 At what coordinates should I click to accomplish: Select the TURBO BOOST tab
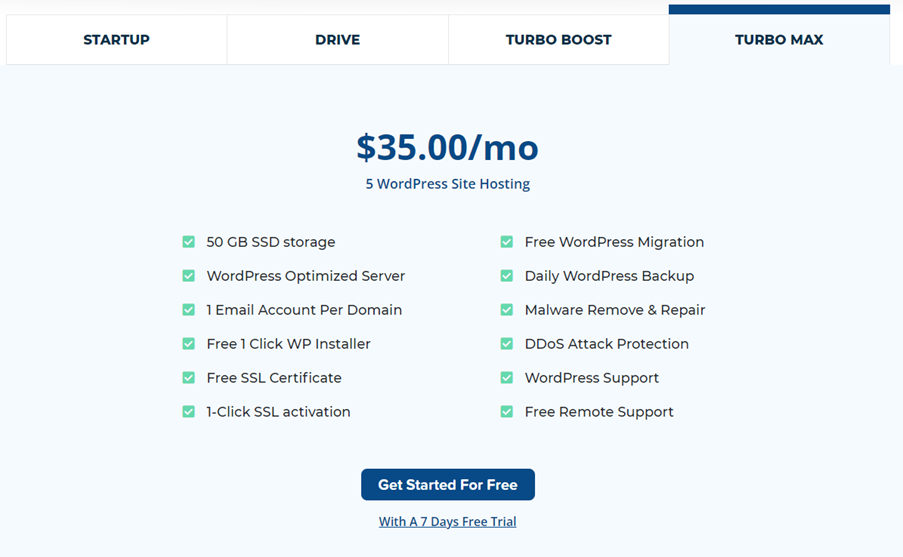tap(559, 40)
